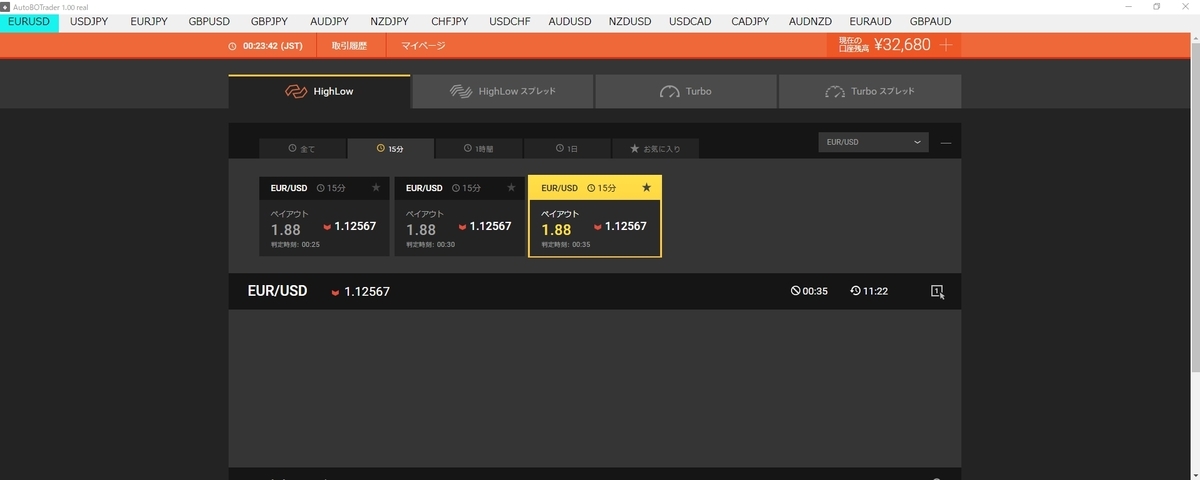Switch to the AUDJPY pair tab

pos(330,21)
